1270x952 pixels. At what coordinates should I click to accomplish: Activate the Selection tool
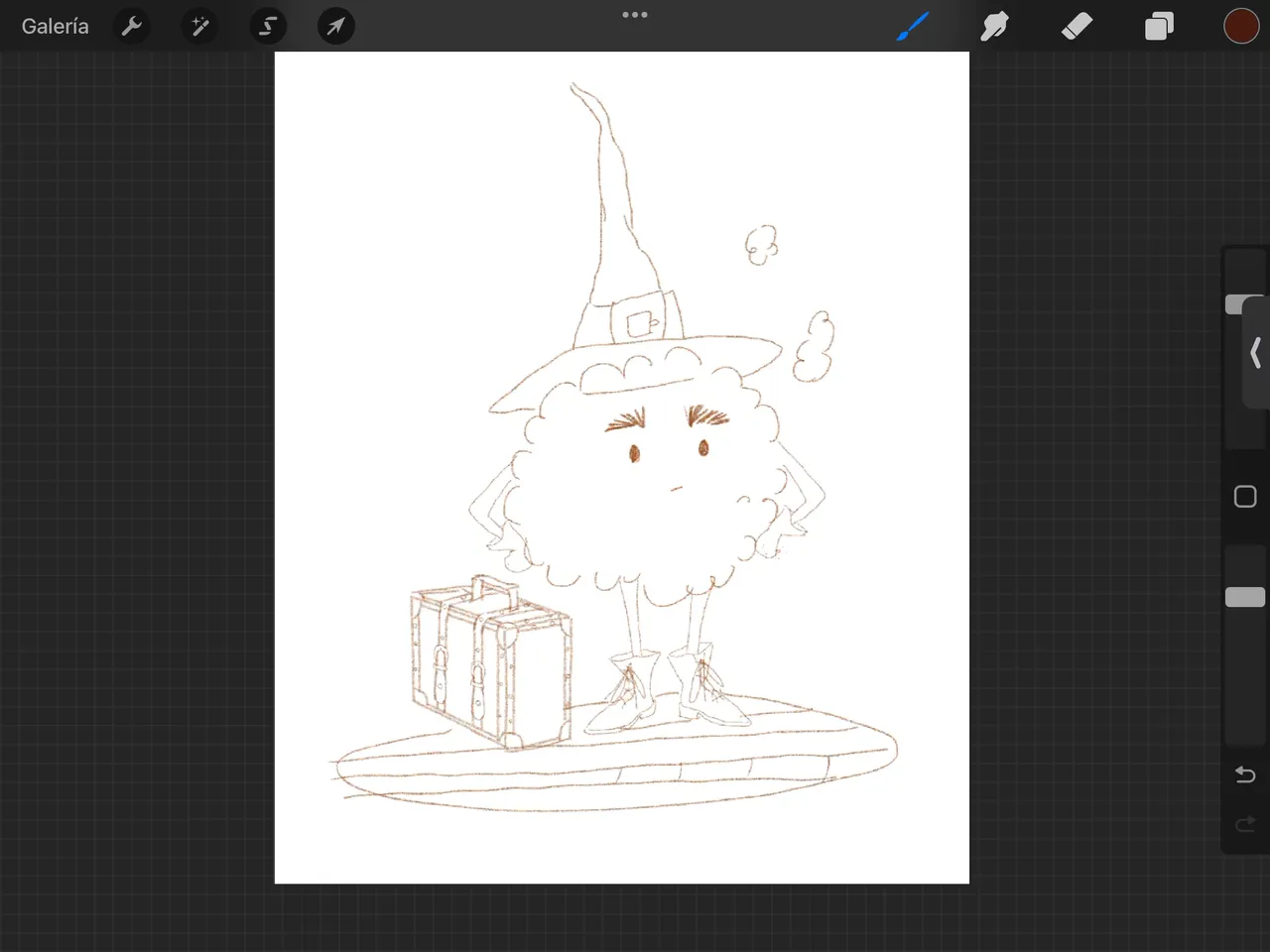pos(268,27)
